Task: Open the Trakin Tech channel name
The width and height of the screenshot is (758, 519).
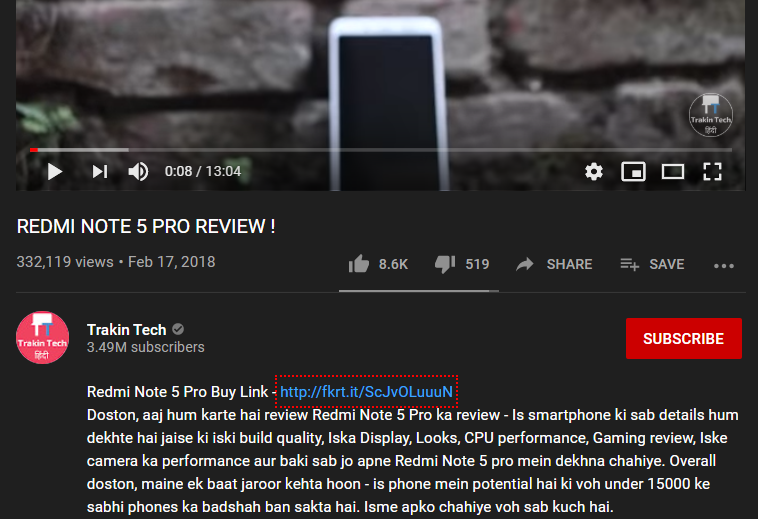Action: 127,330
